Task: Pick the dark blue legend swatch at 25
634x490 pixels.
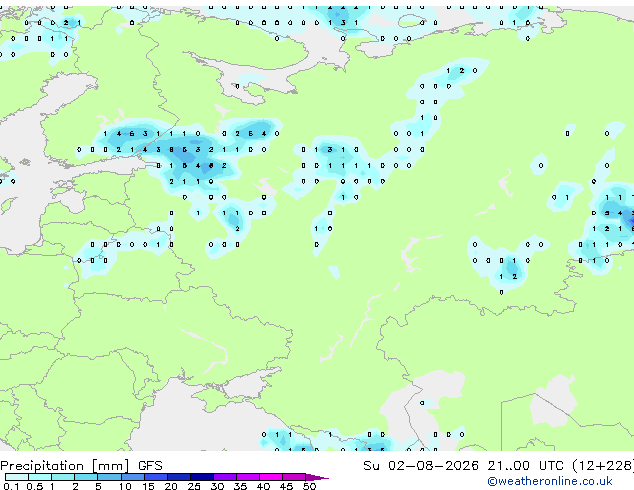Action: 202,477
